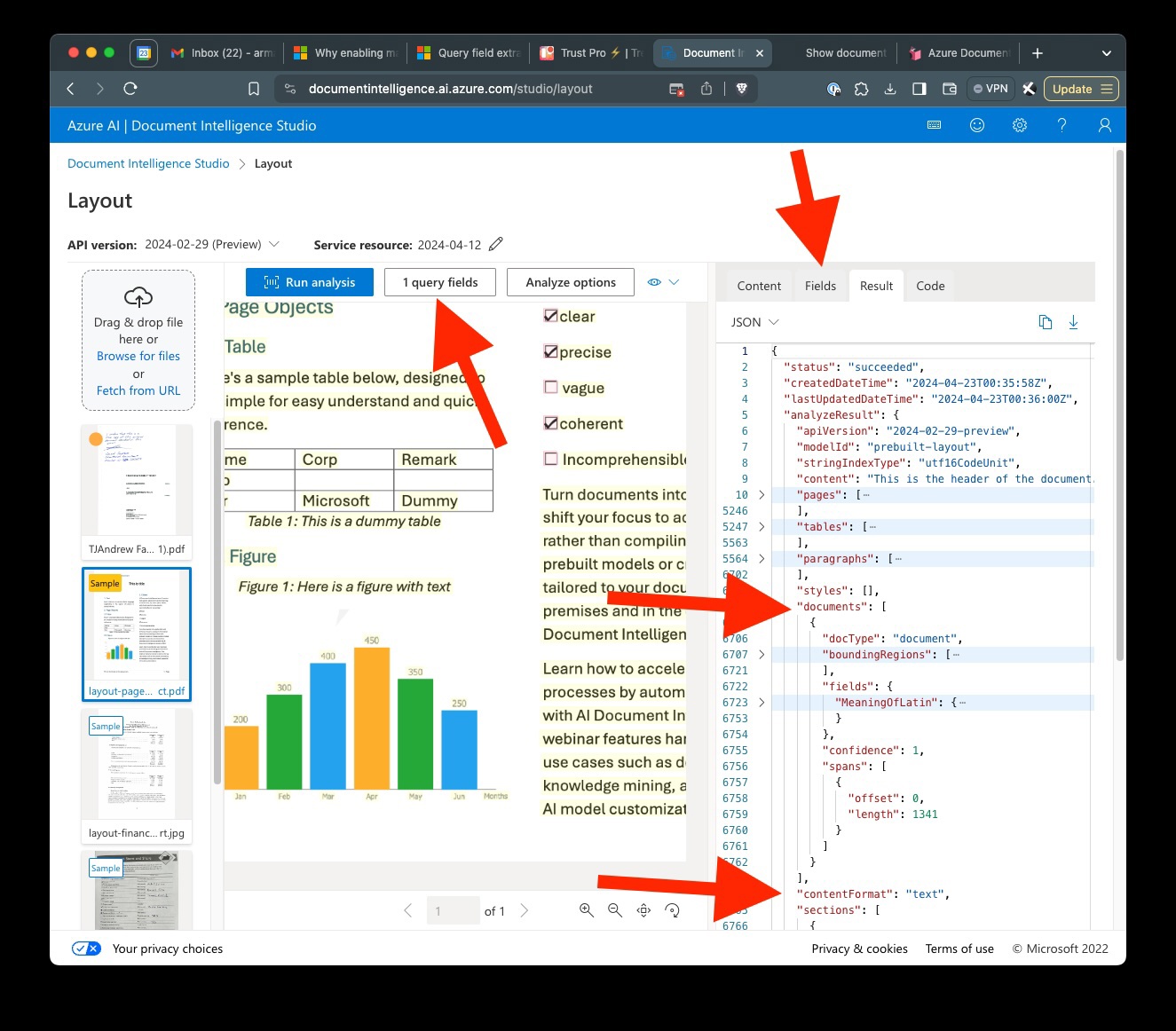The image size is (1176, 1031).
Task: Toggle the privacy choices switch icon
Action: [86, 948]
